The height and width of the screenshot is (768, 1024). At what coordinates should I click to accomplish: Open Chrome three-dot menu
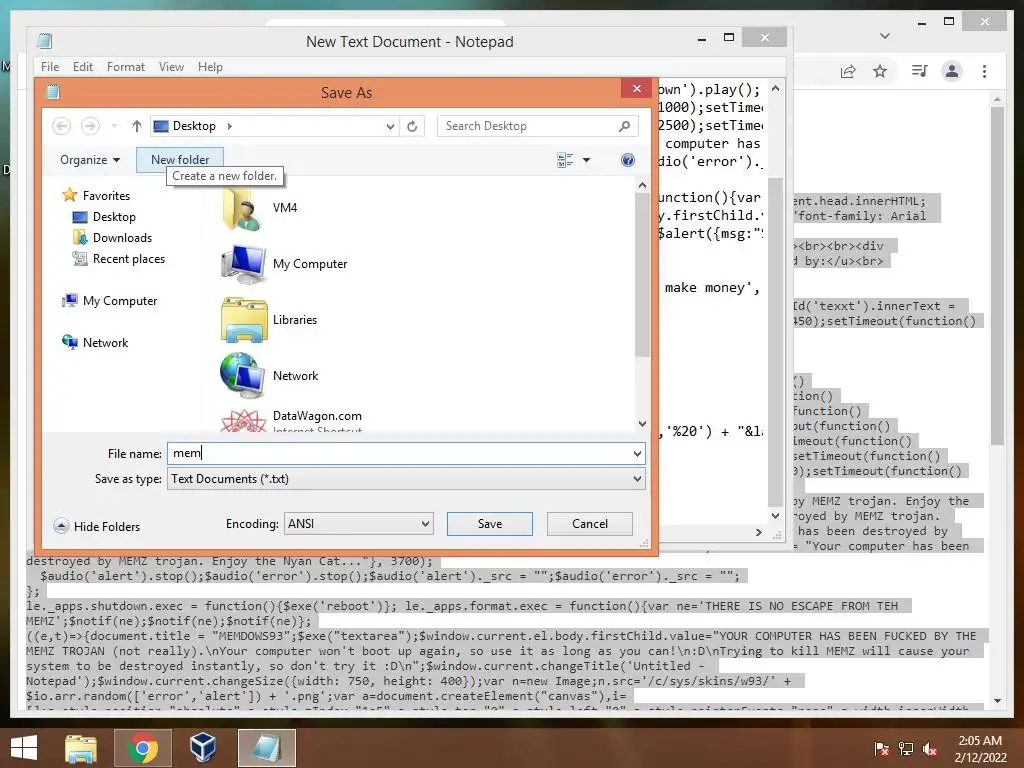984,71
